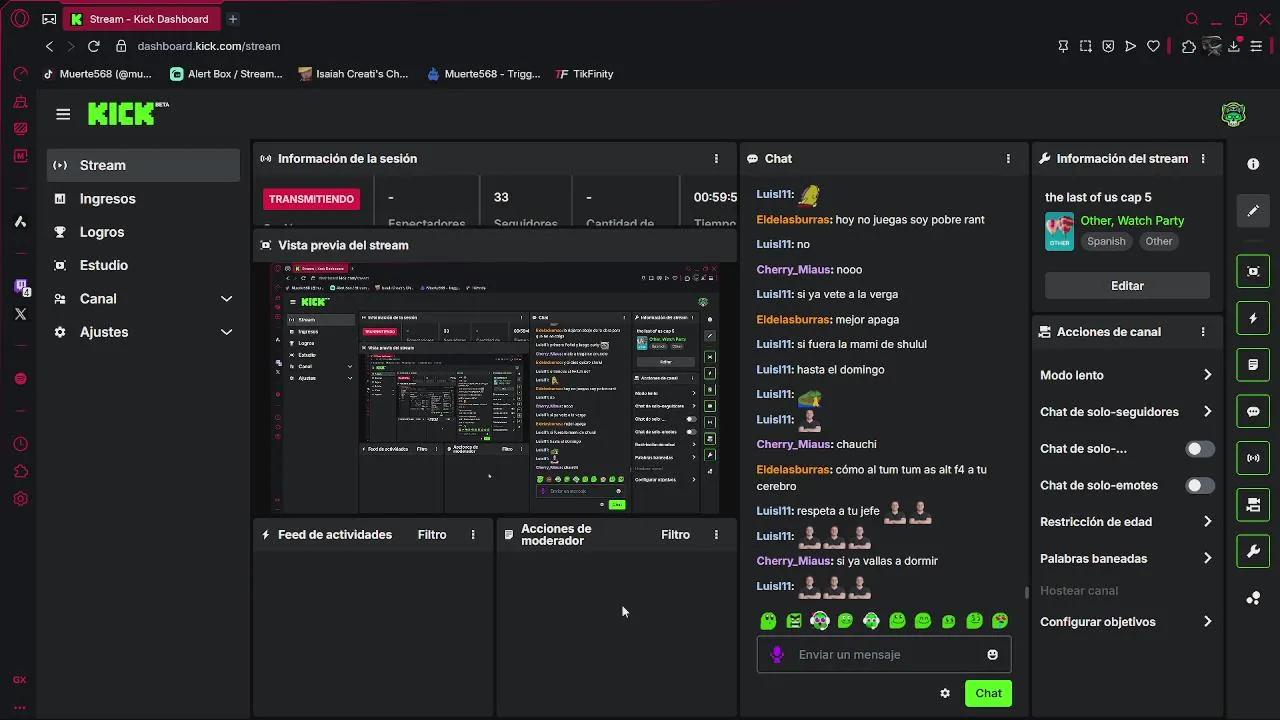
Task: Open Modo lento options
Action: coord(1125,375)
